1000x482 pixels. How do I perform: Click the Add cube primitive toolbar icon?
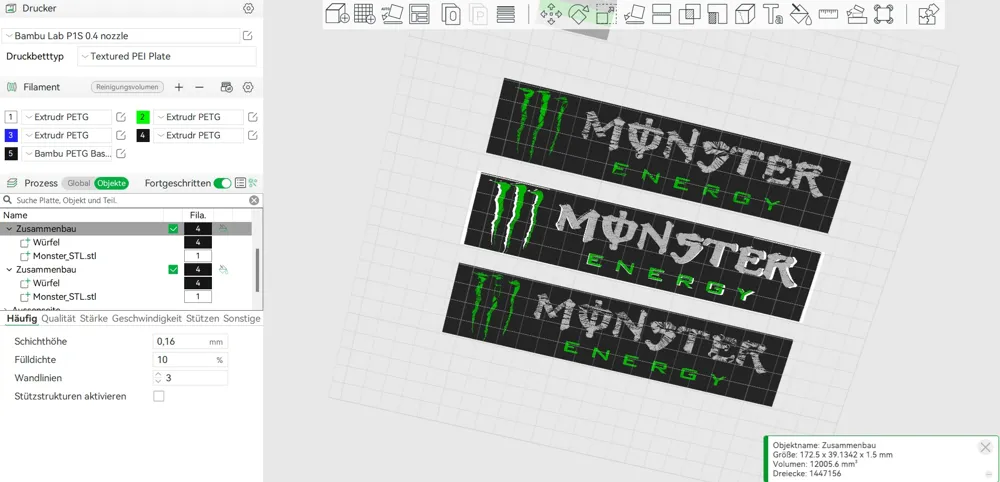click(337, 13)
